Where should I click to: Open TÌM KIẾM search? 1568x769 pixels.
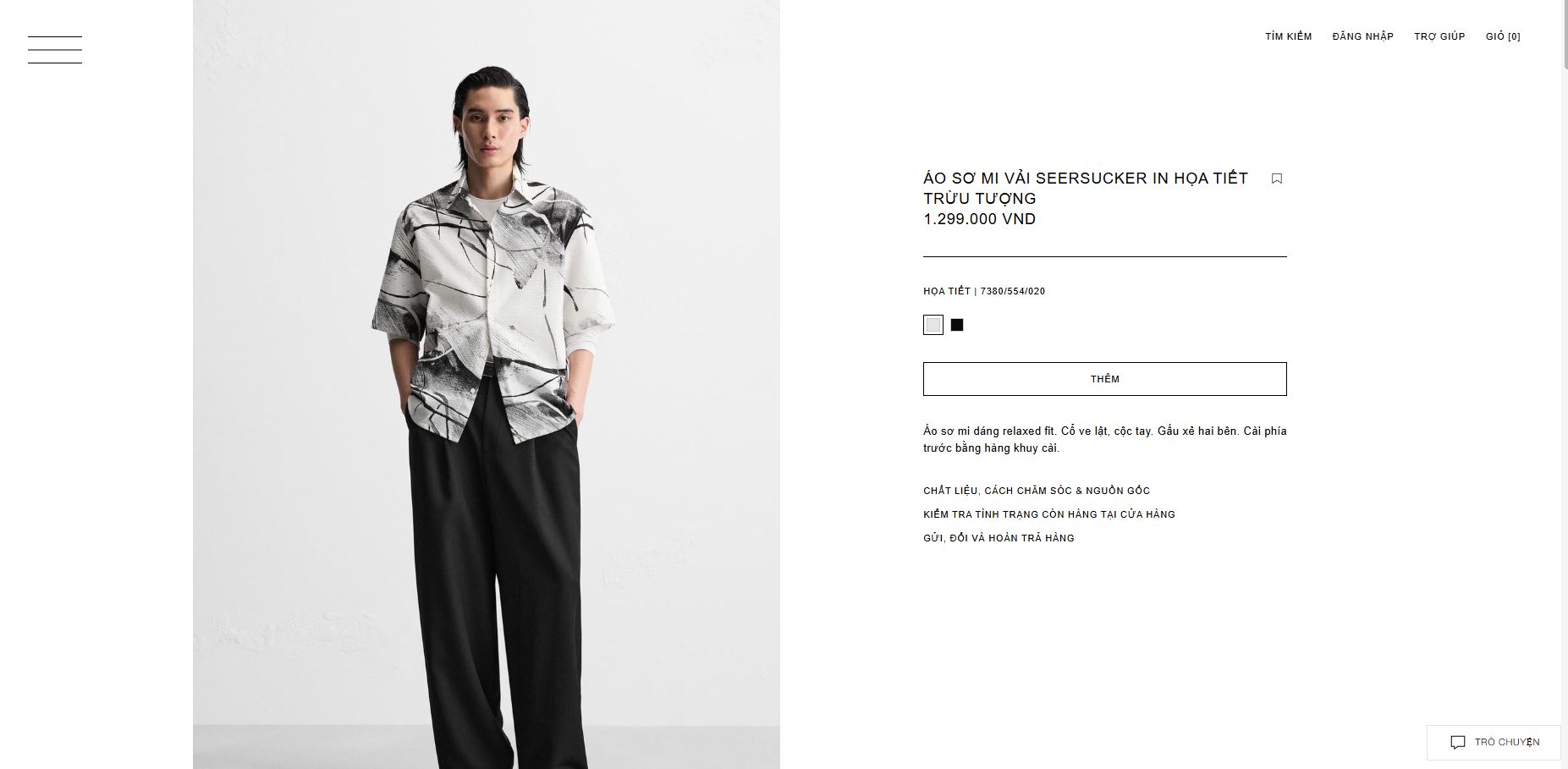coord(1289,36)
